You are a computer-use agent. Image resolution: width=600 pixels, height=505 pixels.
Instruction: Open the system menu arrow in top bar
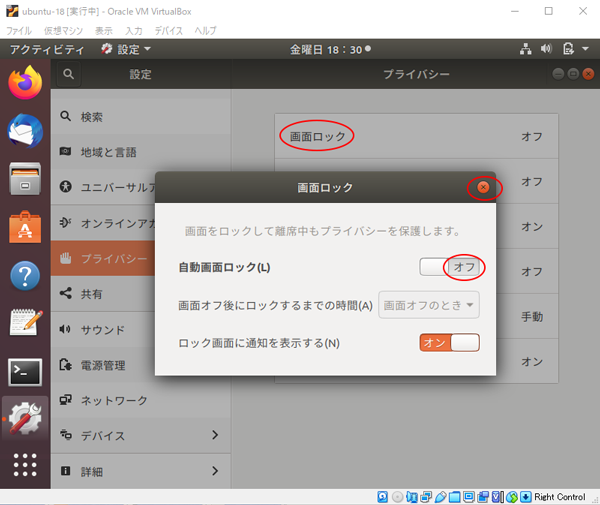585,49
